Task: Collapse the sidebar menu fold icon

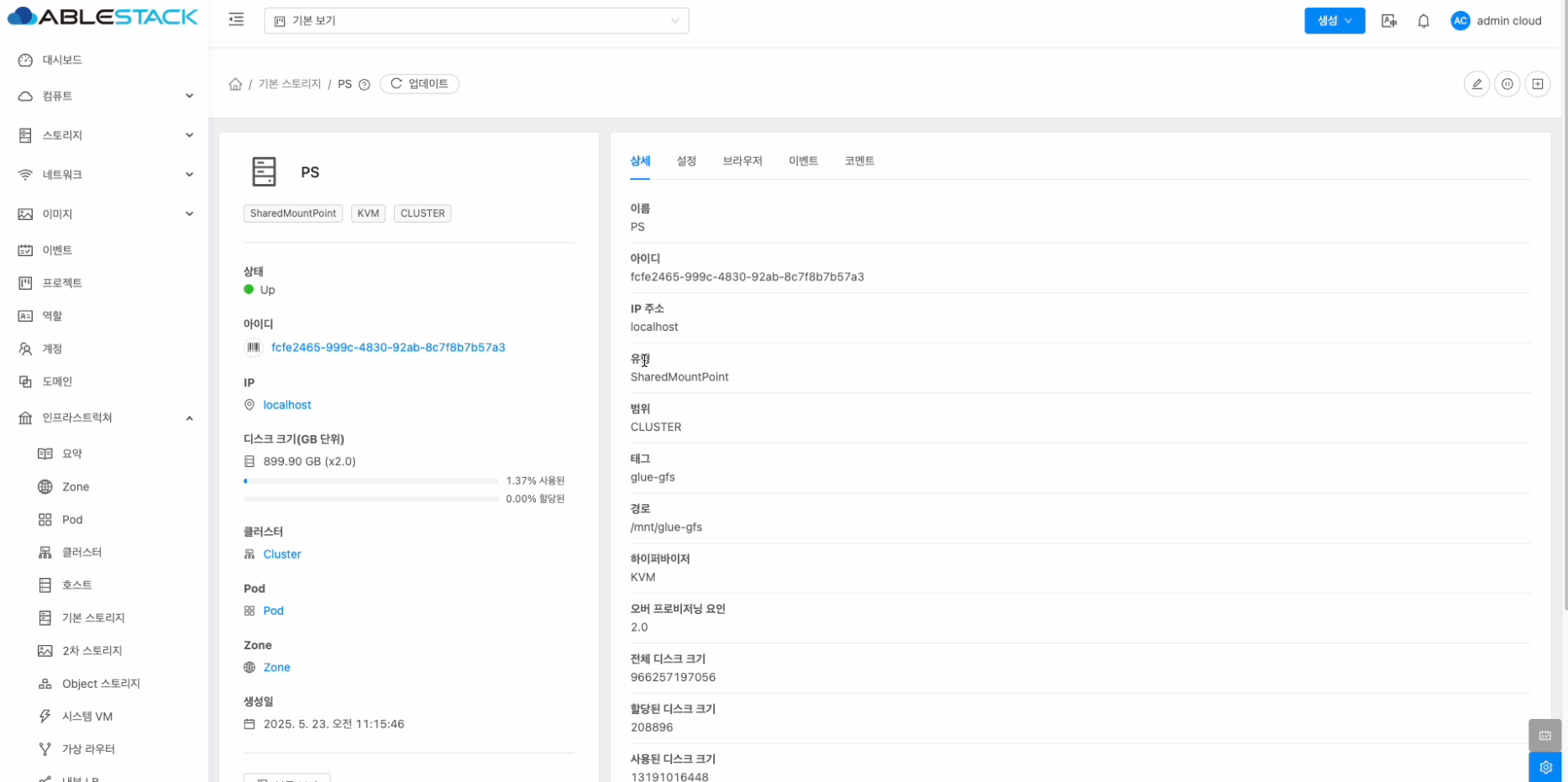Action: (x=236, y=20)
